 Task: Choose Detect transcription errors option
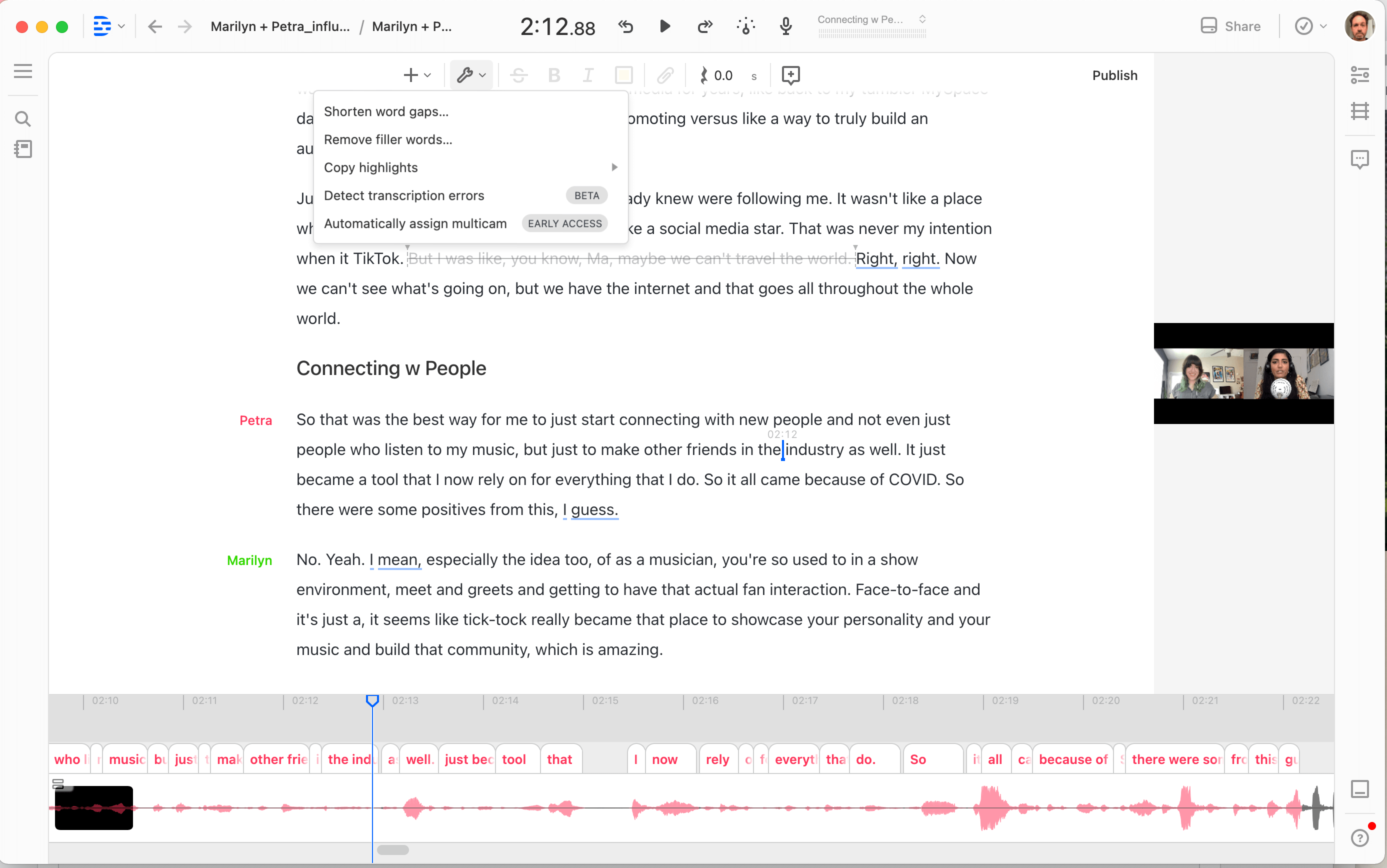click(404, 196)
